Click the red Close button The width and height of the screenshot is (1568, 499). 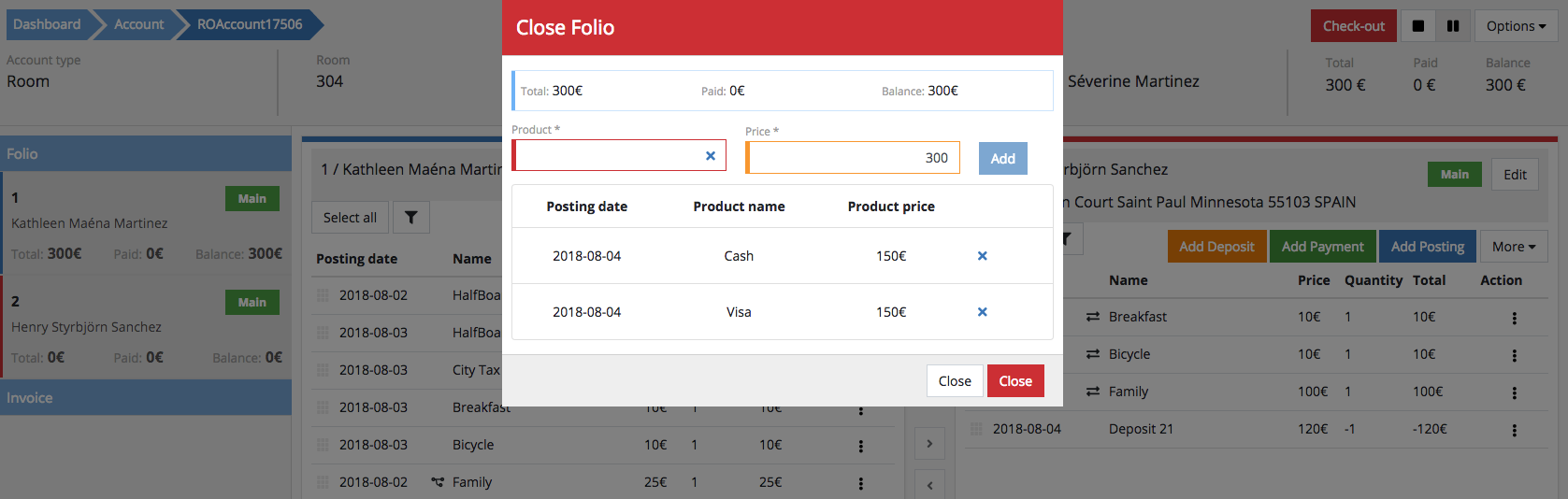coord(1014,381)
